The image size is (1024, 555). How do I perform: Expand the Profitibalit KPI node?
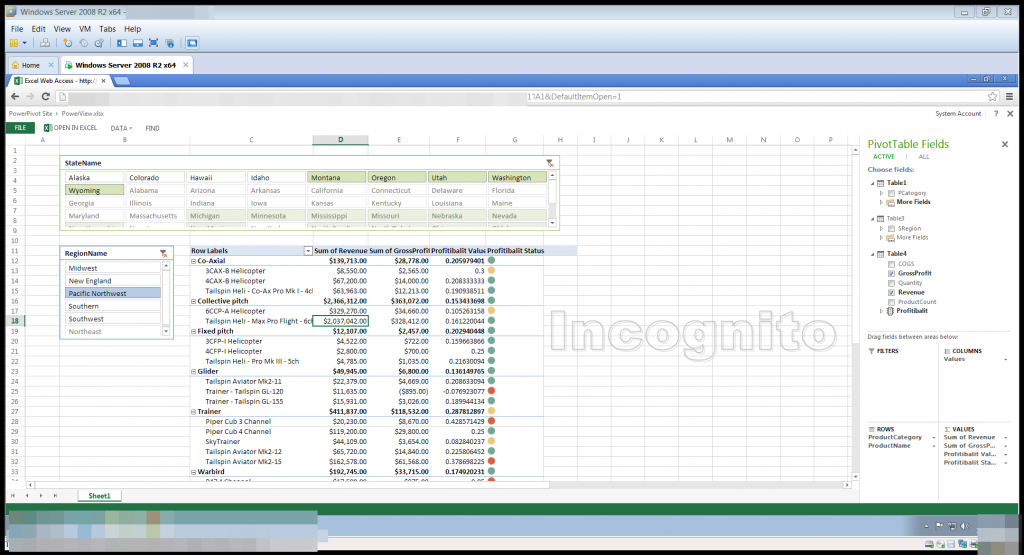point(881,311)
